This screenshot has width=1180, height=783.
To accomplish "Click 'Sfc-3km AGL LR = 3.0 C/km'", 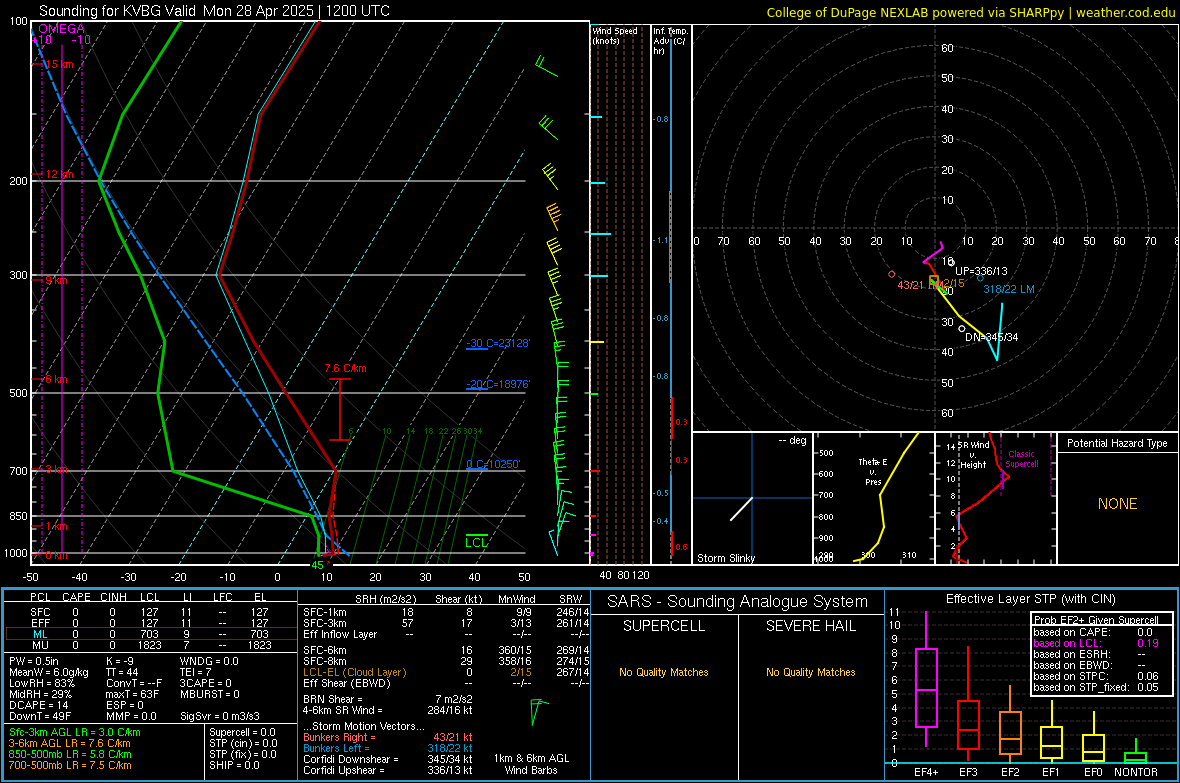I will [x=75, y=733].
